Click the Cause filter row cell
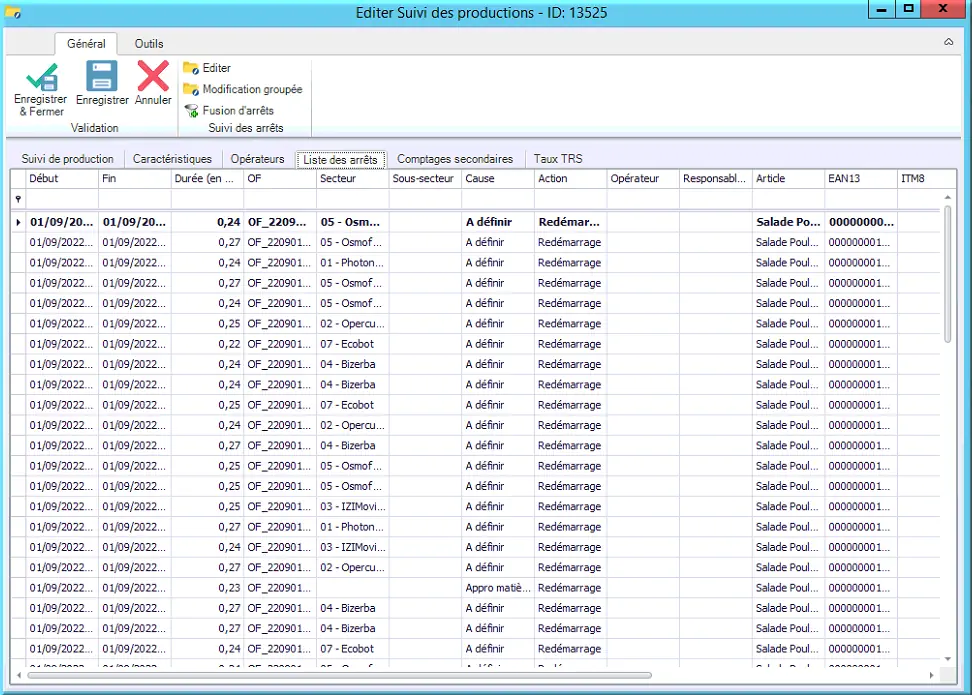The width and height of the screenshot is (972, 695). tap(497, 199)
